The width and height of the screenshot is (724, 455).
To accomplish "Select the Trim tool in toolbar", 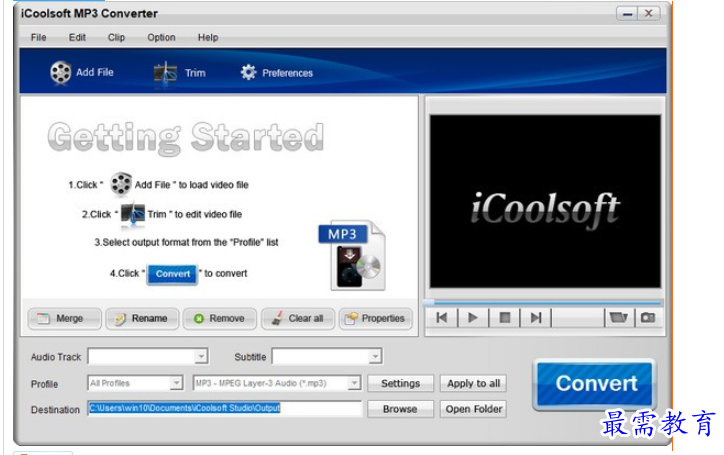I will point(179,73).
